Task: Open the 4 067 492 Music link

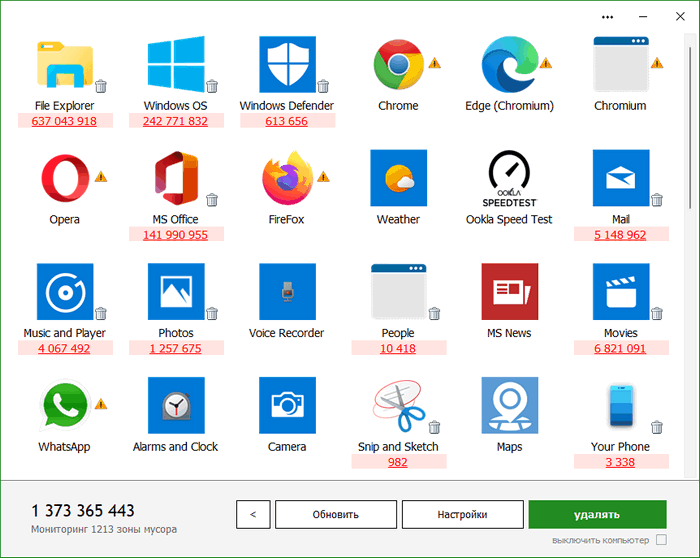Action: tap(64, 348)
